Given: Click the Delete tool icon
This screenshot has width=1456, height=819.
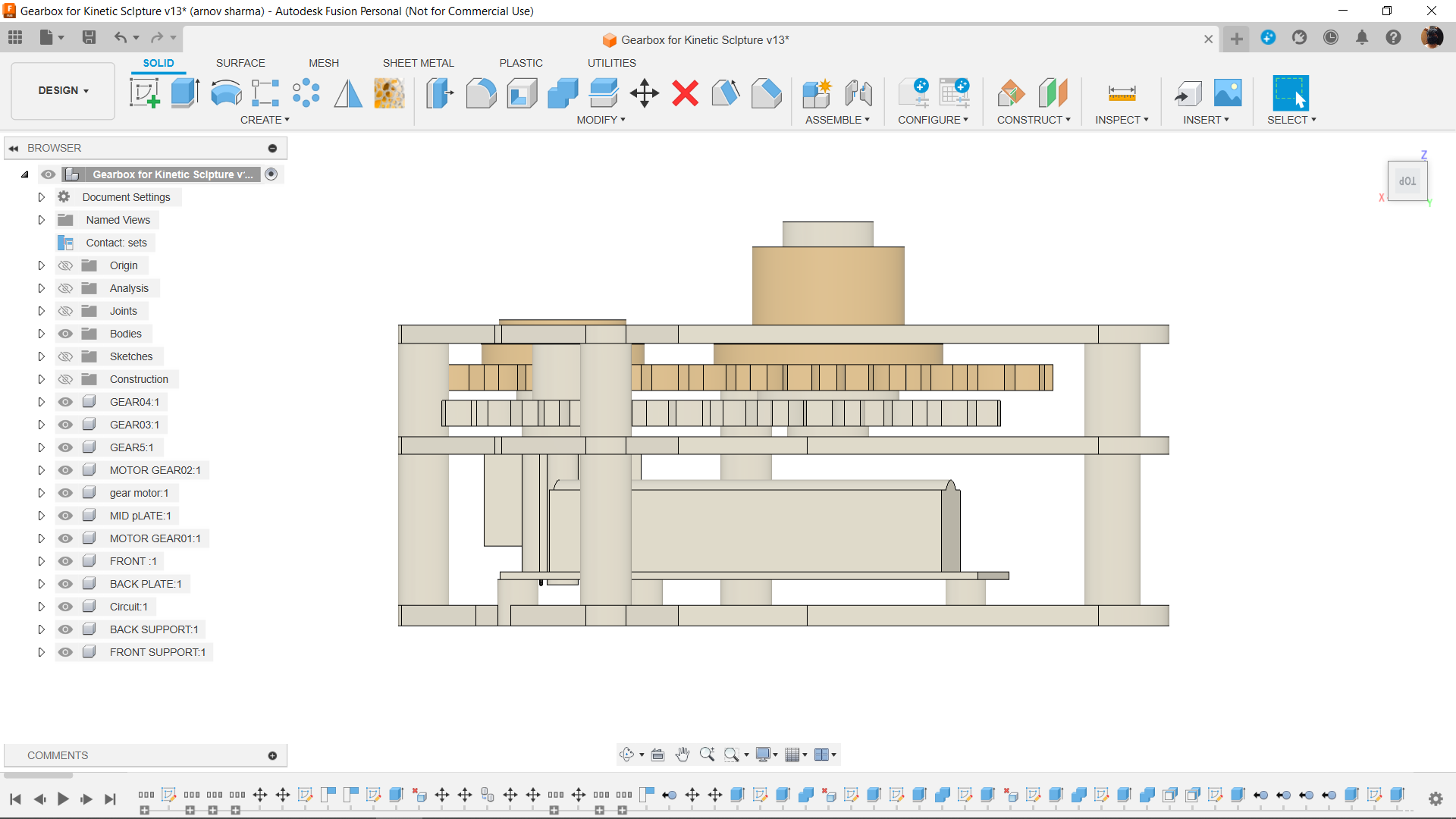Looking at the screenshot, I should [686, 93].
